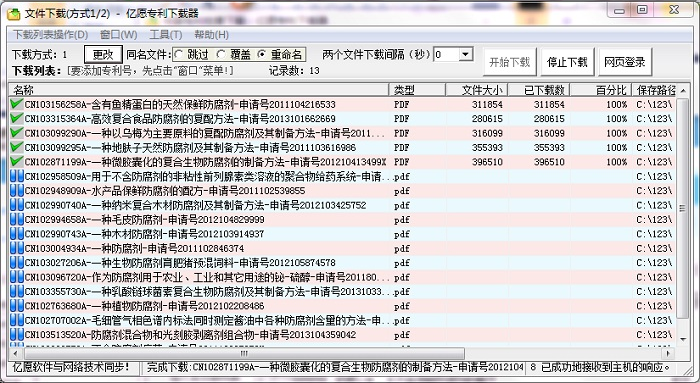Click the 类型 column header
The height and width of the screenshot is (383, 700).
[417, 90]
